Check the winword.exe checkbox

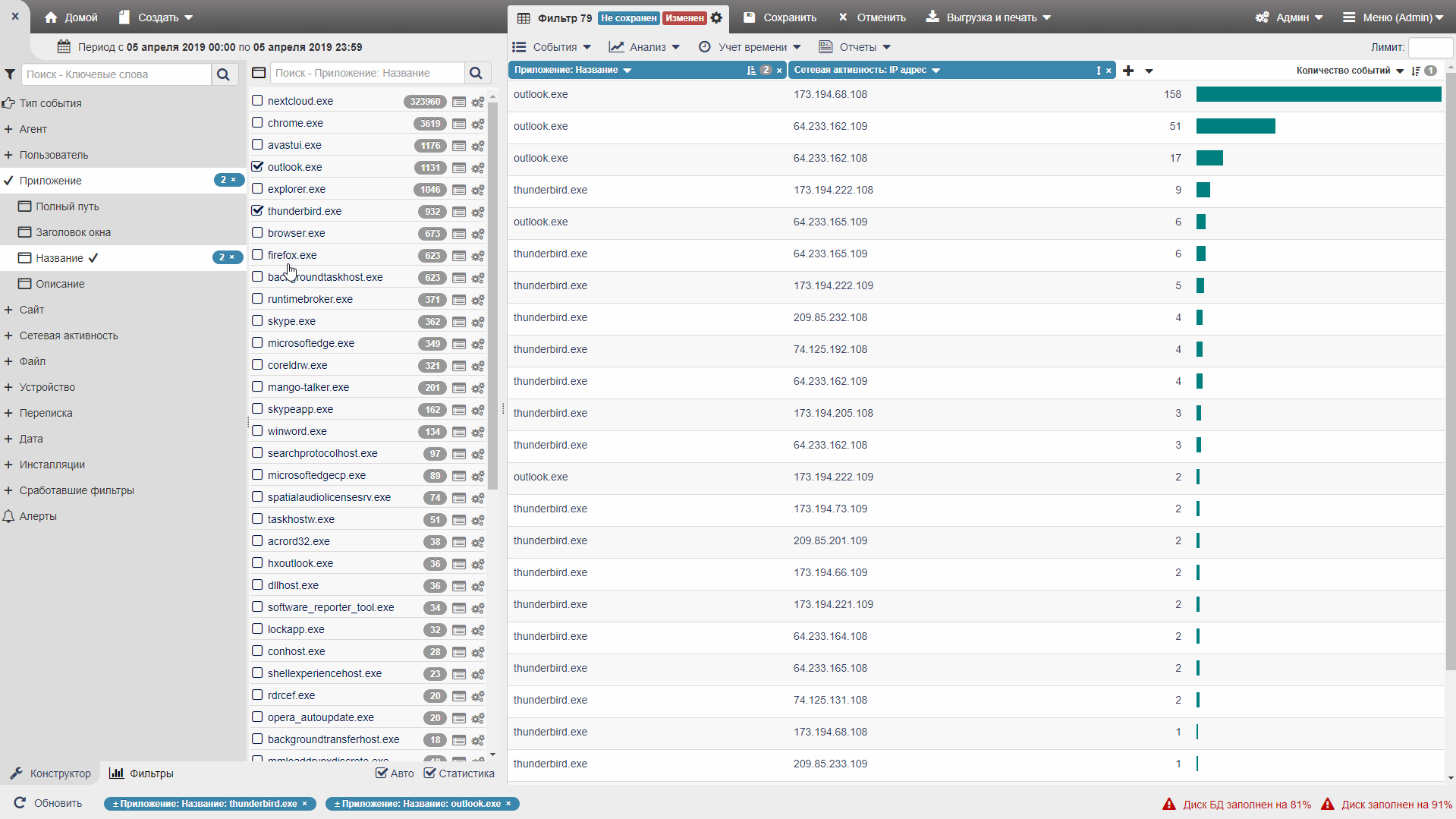pos(257,430)
